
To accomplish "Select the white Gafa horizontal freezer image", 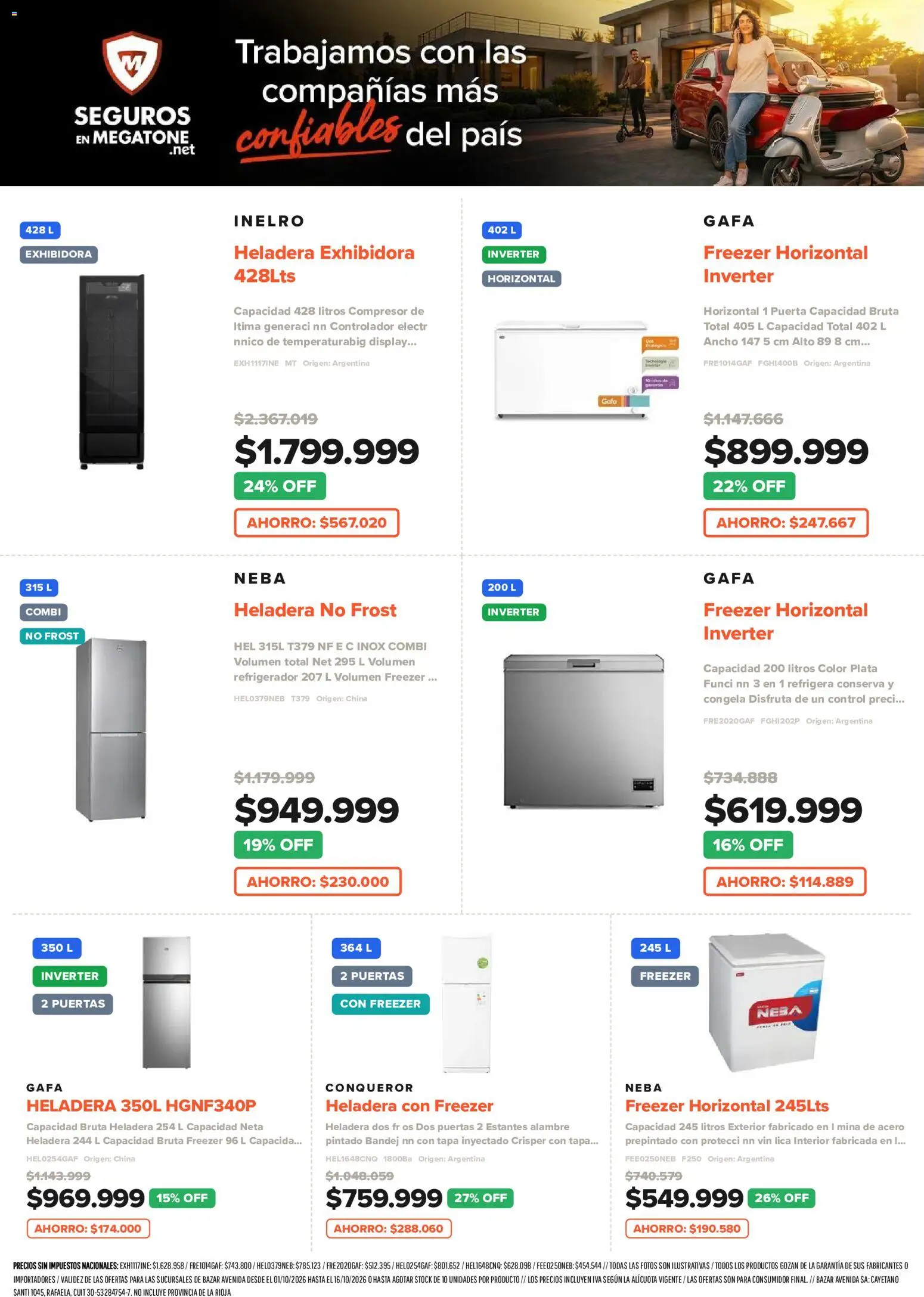I will point(587,370).
